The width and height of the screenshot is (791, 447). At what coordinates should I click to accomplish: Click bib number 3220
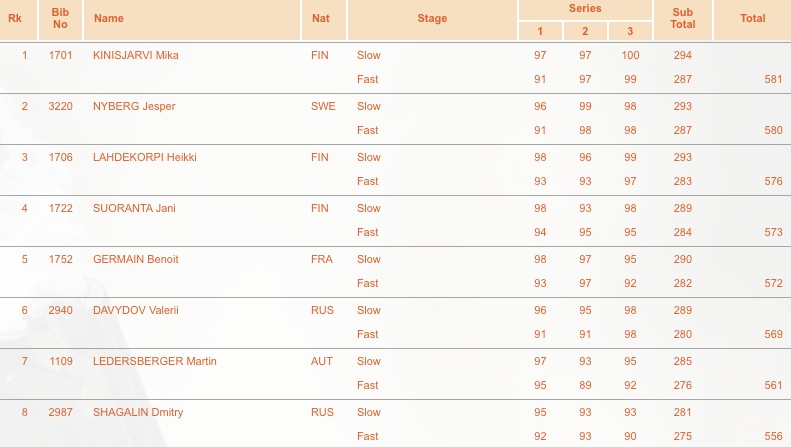tap(61, 106)
